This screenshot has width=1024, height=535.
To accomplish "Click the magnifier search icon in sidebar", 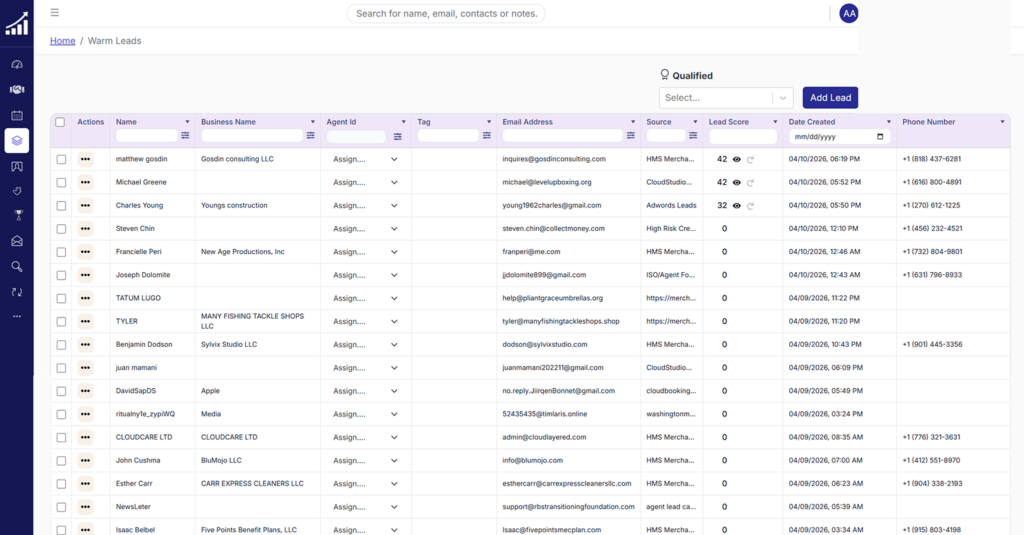I will (17, 266).
